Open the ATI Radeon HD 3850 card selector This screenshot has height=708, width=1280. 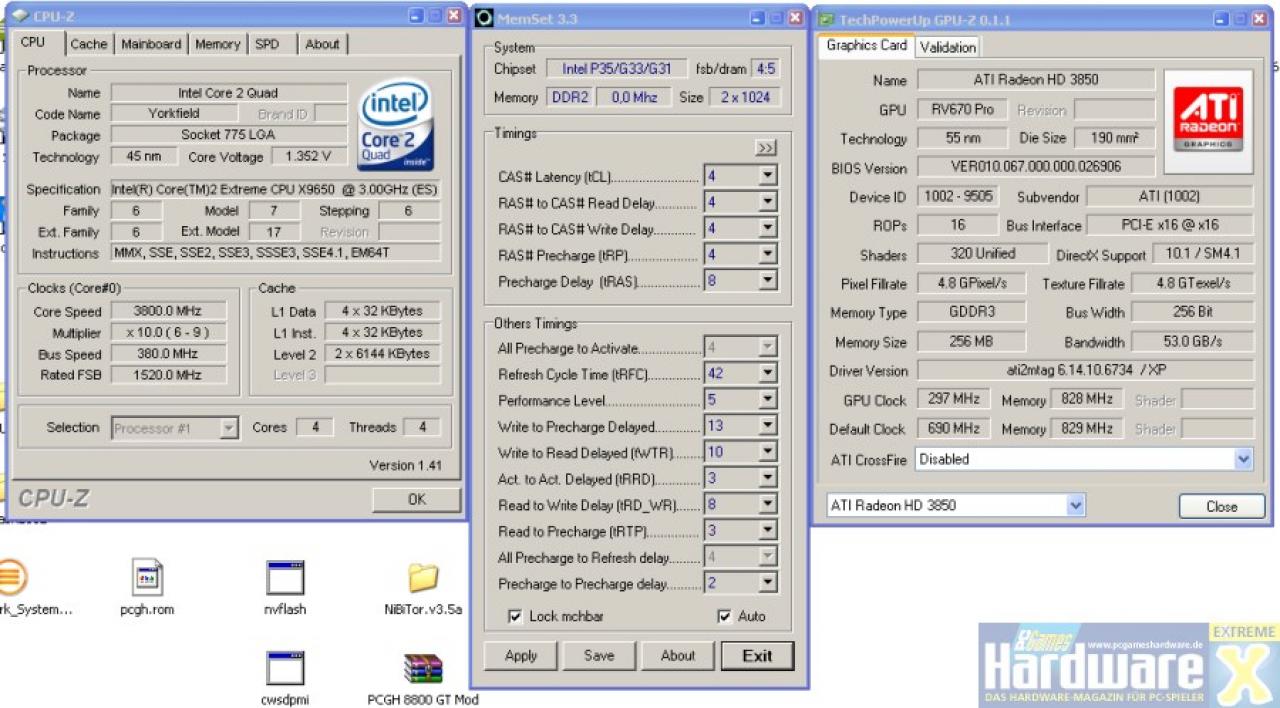click(x=1076, y=506)
